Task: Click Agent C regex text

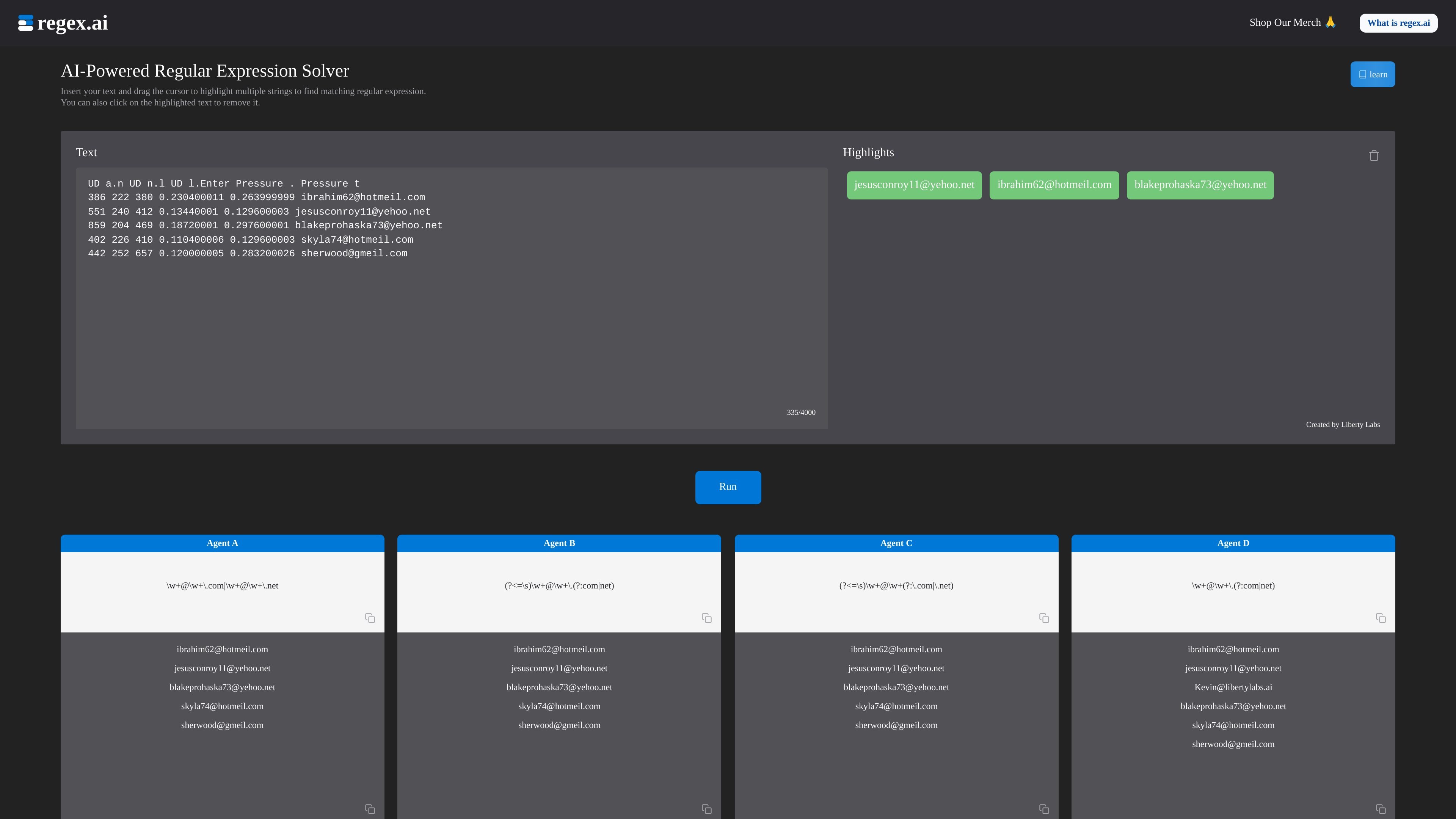Action: click(896, 585)
